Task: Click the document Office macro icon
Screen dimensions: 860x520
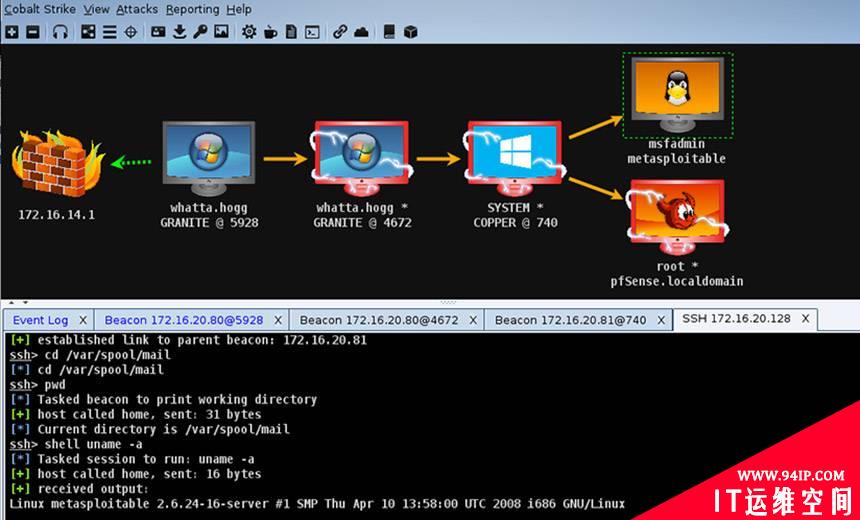Action: click(x=291, y=32)
